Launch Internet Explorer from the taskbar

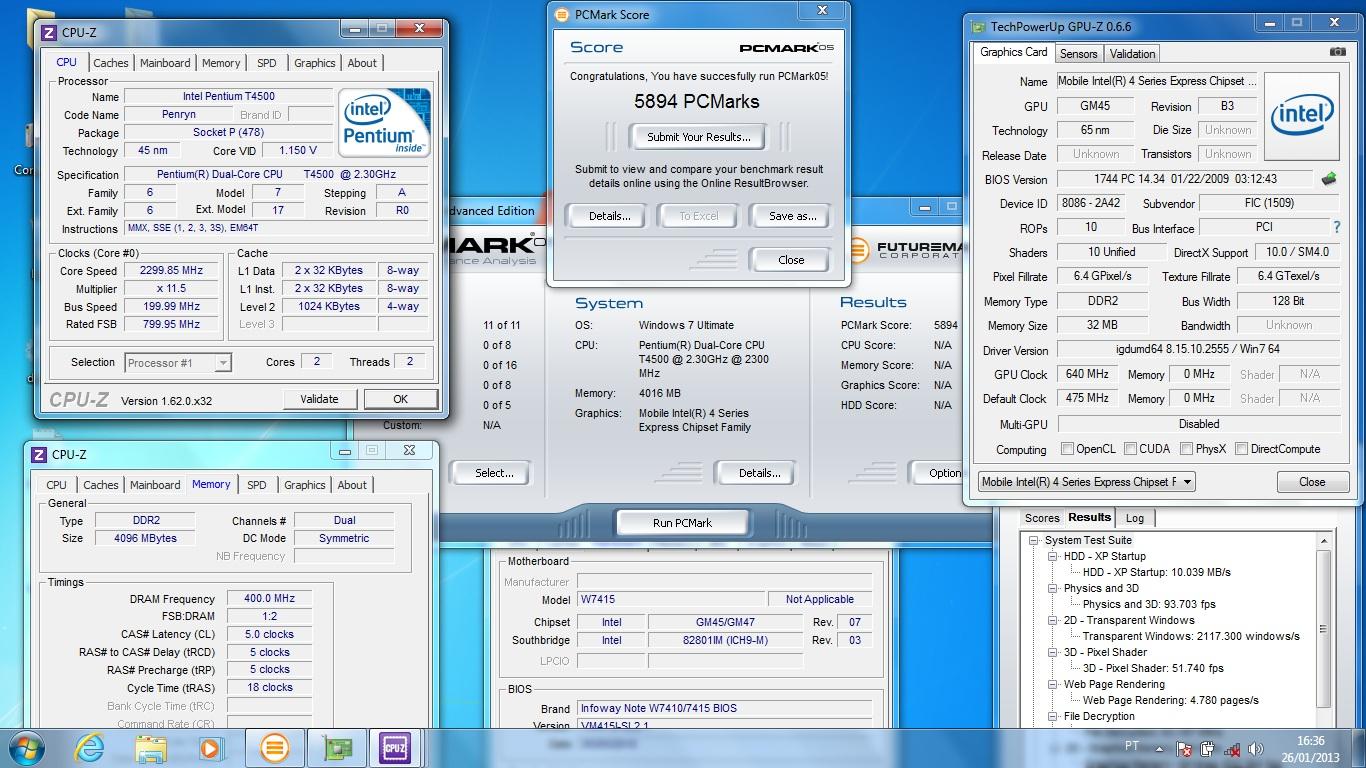click(90, 747)
